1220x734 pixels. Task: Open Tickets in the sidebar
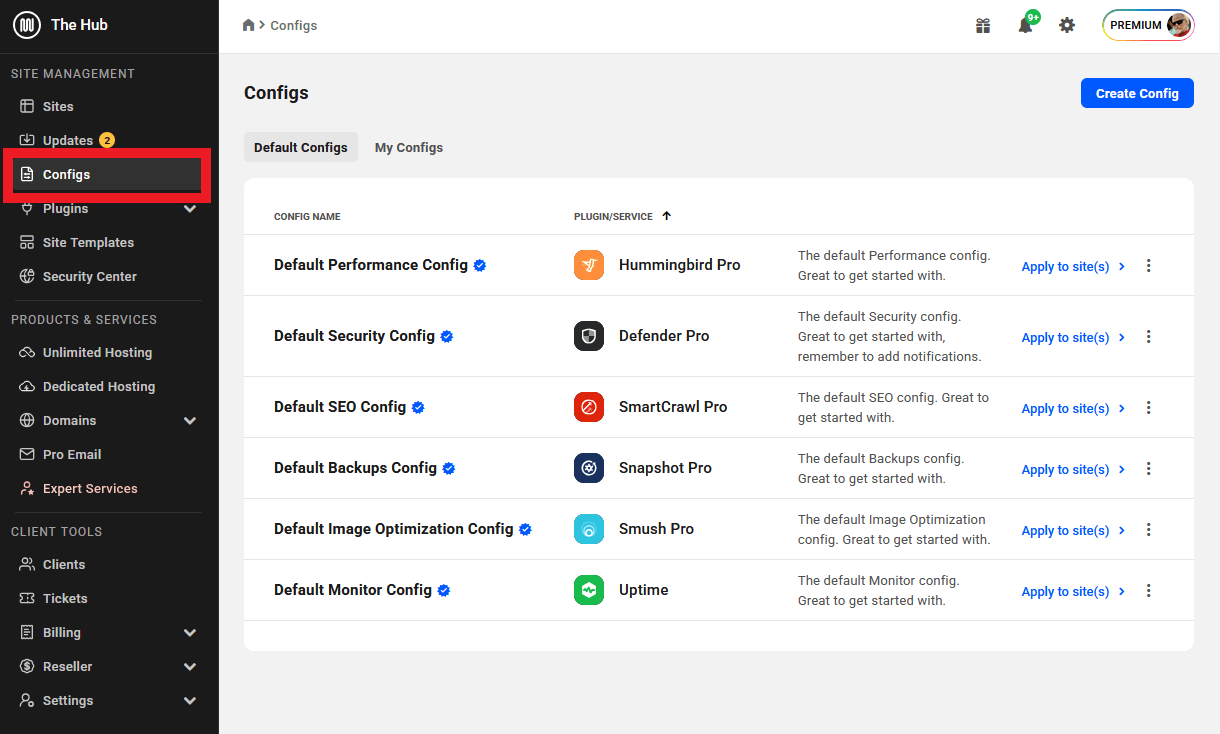click(x=107, y=598)
